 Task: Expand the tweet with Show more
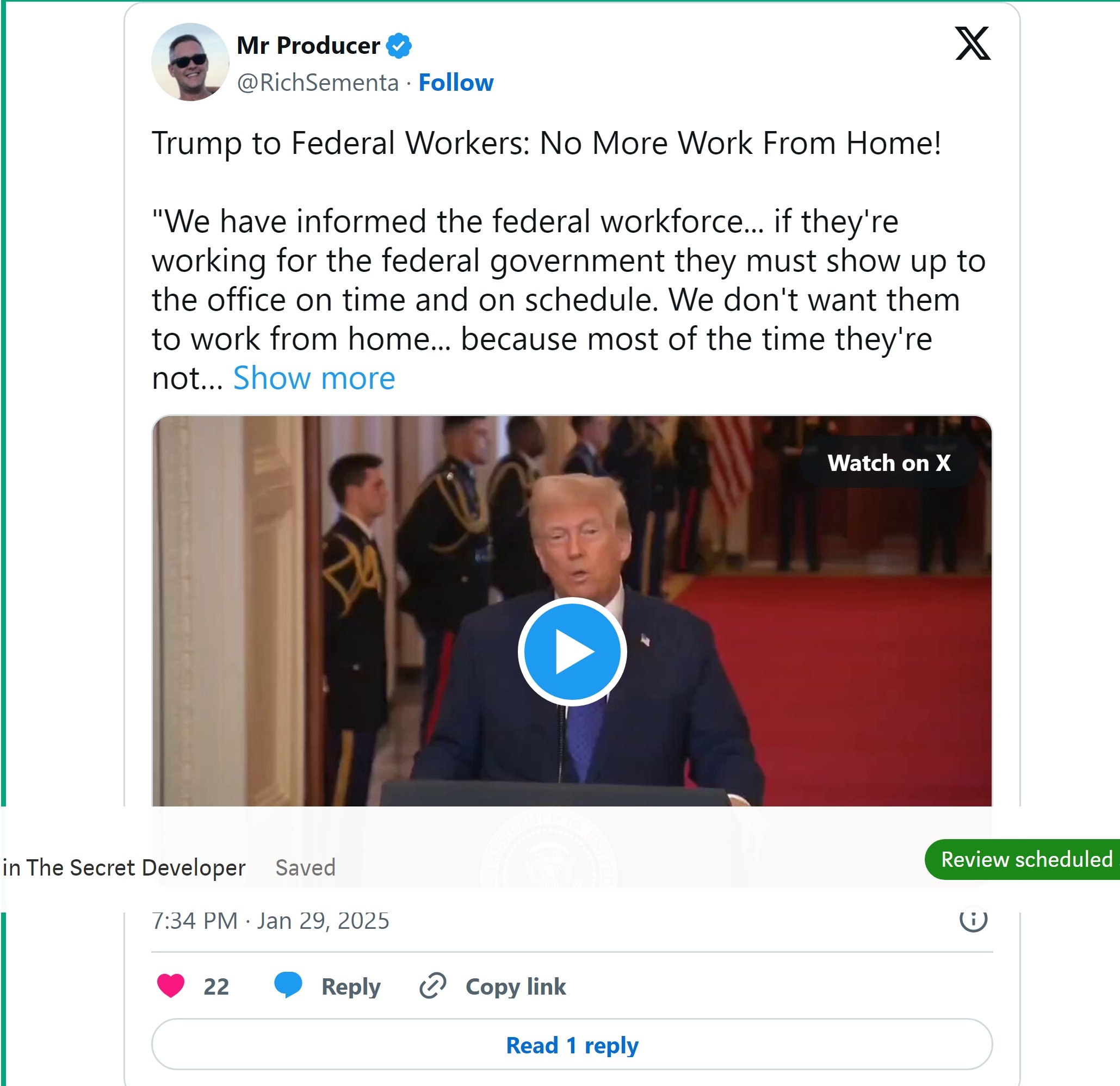314,378
